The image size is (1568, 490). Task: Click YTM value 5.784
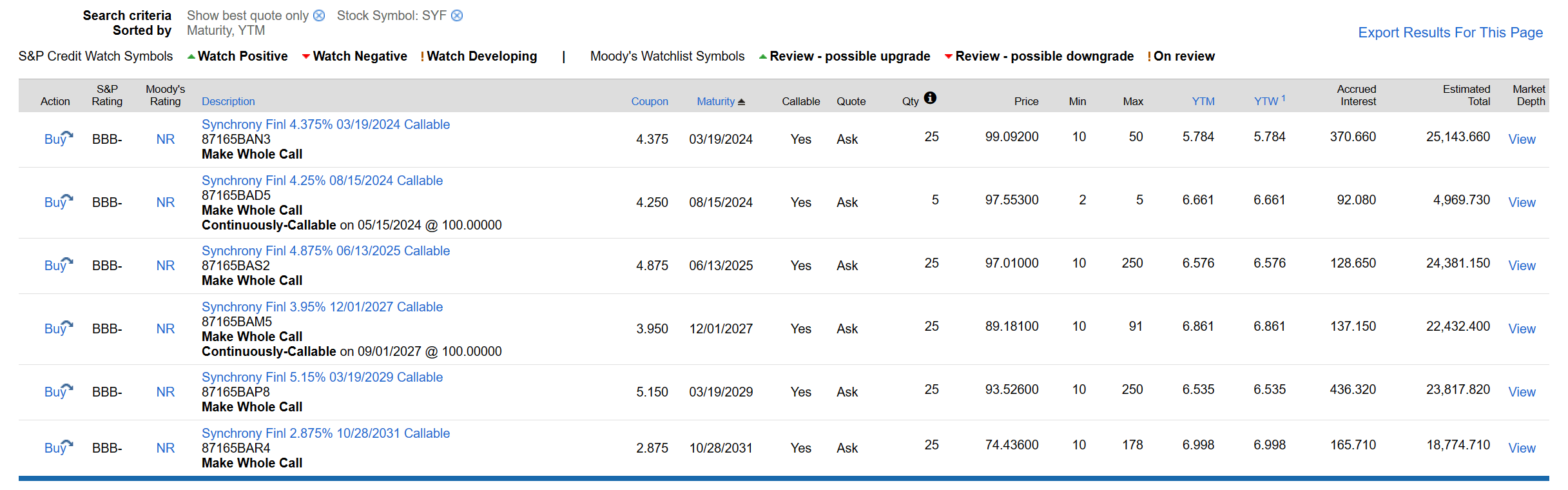1198,137
